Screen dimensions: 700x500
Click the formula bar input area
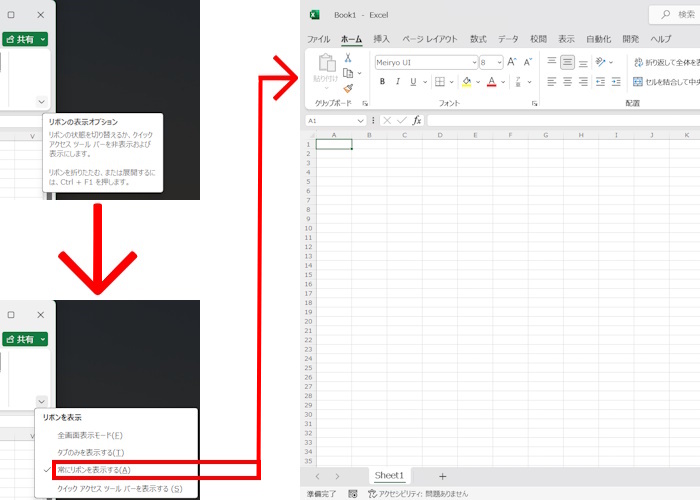click(x=563, y=121)
